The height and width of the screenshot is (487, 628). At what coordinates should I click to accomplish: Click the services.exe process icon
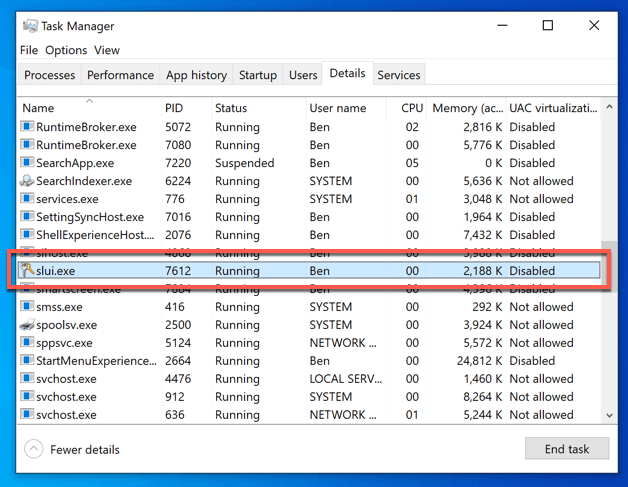[x=27, y=199]
